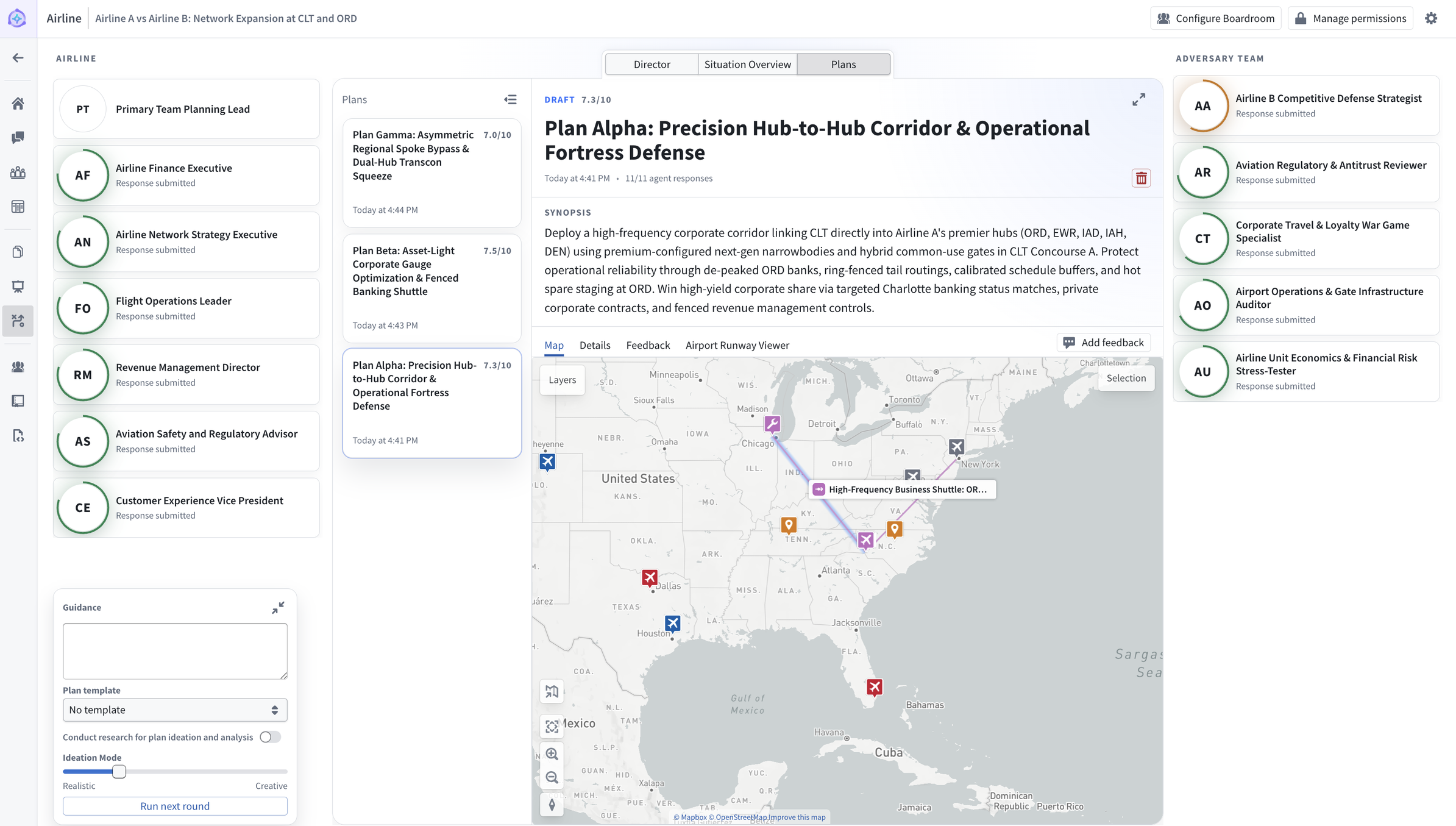Open the Airport Runway Viewer tab
The width and height of the screenshot is (1456, 826).
pos(737,345)
